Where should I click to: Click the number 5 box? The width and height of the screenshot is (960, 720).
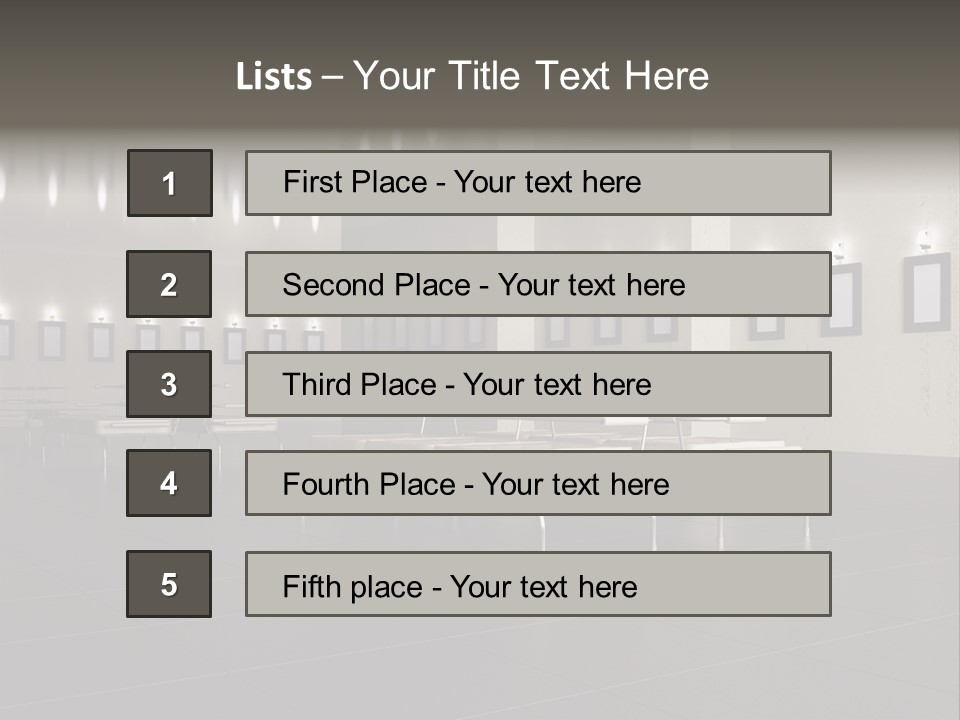click(169, 584)
